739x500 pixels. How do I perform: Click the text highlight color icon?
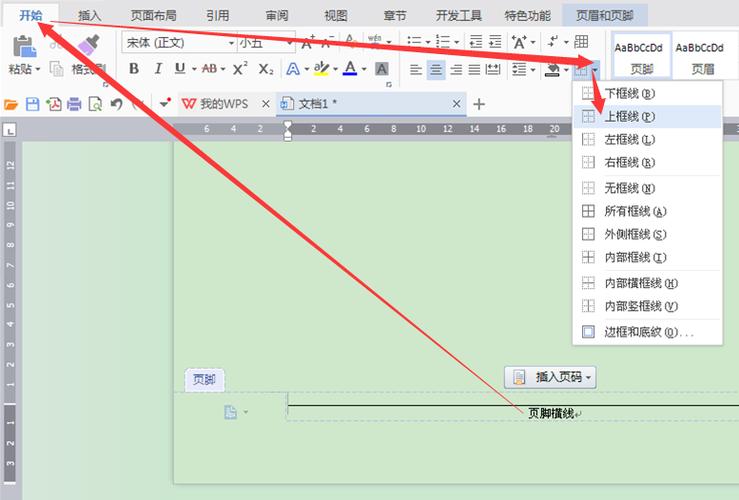click(321, 69)
